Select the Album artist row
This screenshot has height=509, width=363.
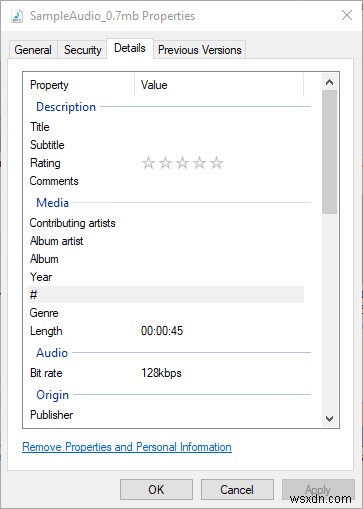pos(166,241)
